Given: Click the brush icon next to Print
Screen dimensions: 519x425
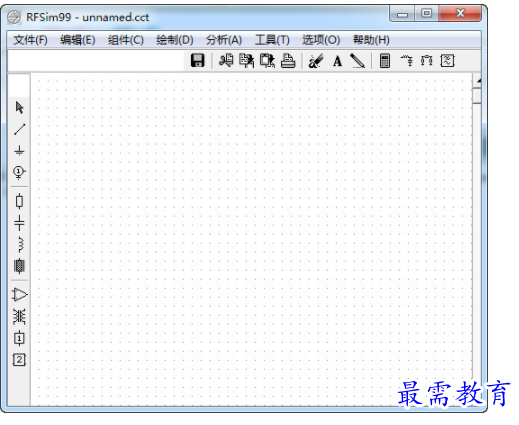Looking at the screenshot, I should [316, 61].
